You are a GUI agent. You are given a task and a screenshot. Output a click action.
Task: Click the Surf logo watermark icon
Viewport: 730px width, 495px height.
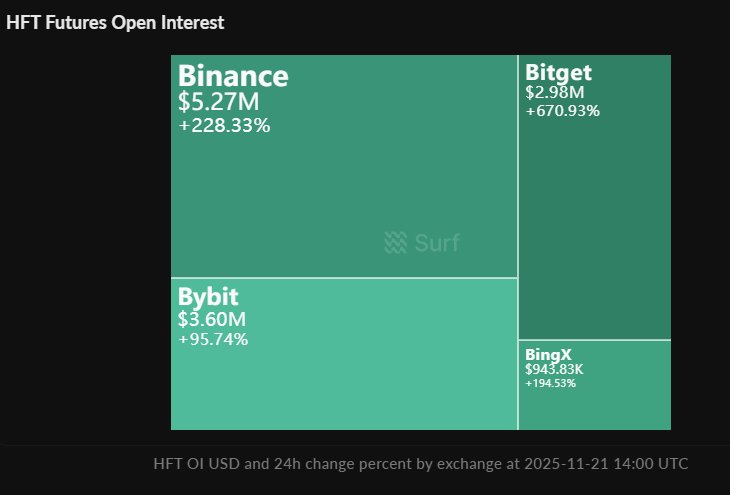click(x=396, y=242)
